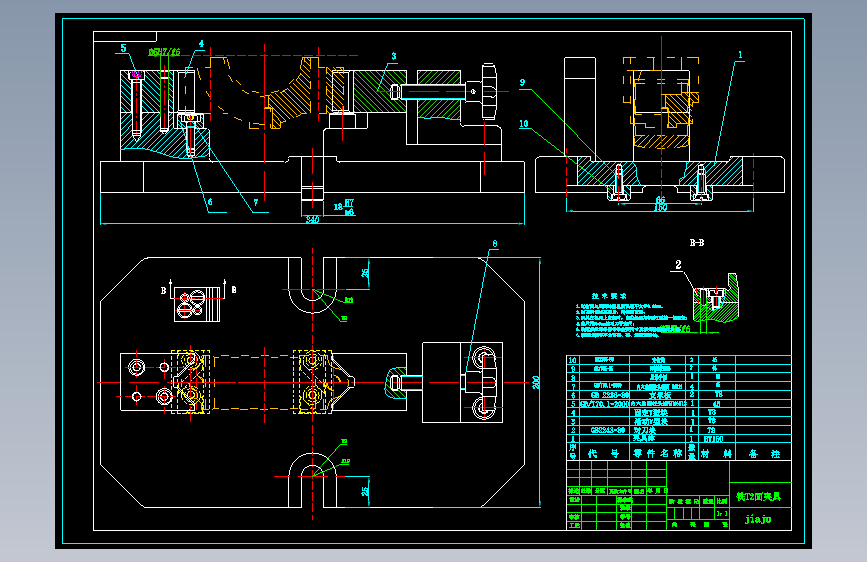This screenshot has height=562, width=867.
Task: Select the 160 width dimension on the side view
Action: tap(660, 208)
